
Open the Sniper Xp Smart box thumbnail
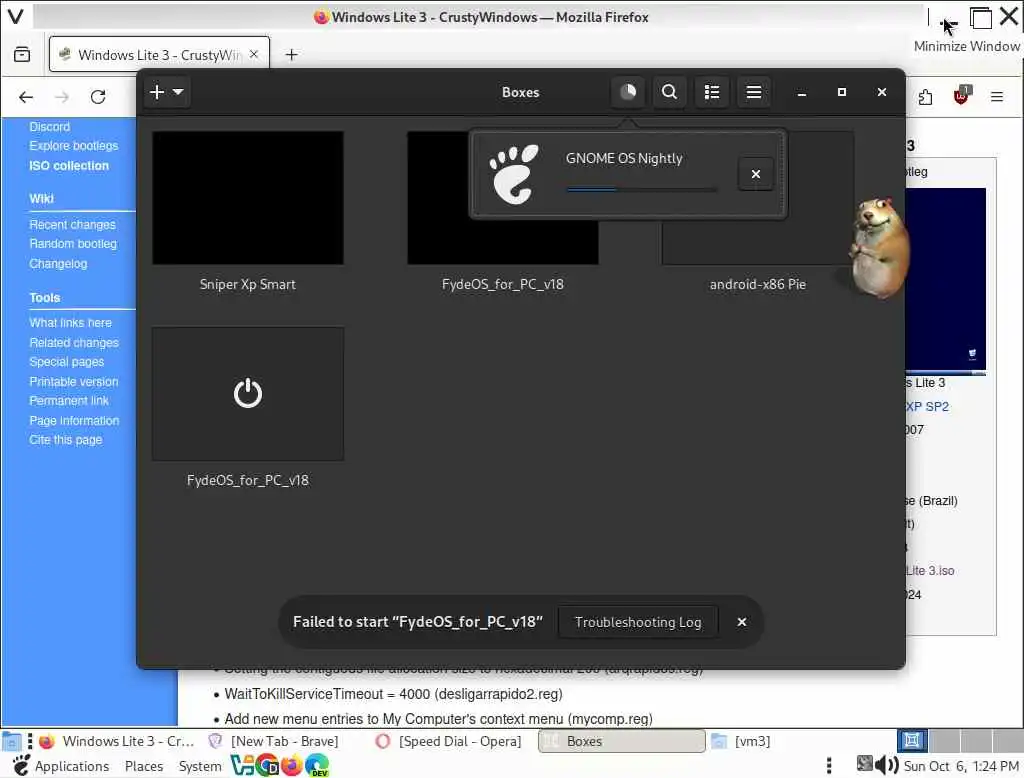pos(248,198)
